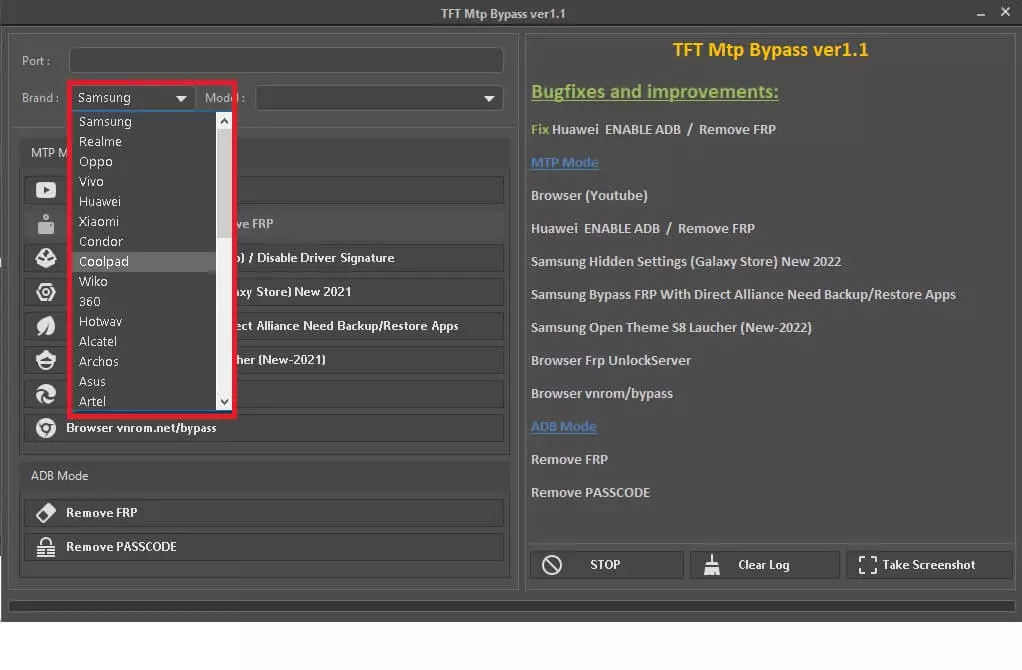
Task: Click the eraser icon next to Remove FRP
Action: click(46, 513)
